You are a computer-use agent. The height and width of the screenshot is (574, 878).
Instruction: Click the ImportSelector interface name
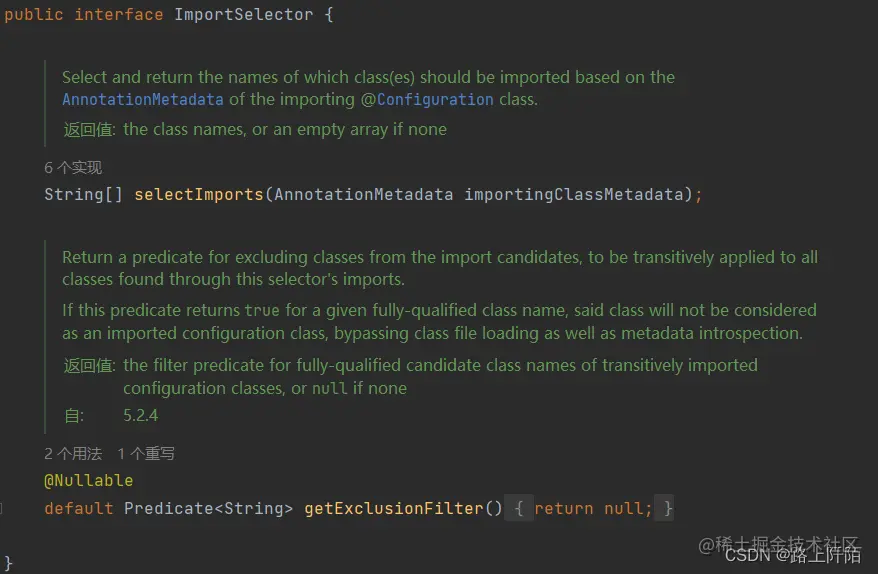(x=244, y=15)
